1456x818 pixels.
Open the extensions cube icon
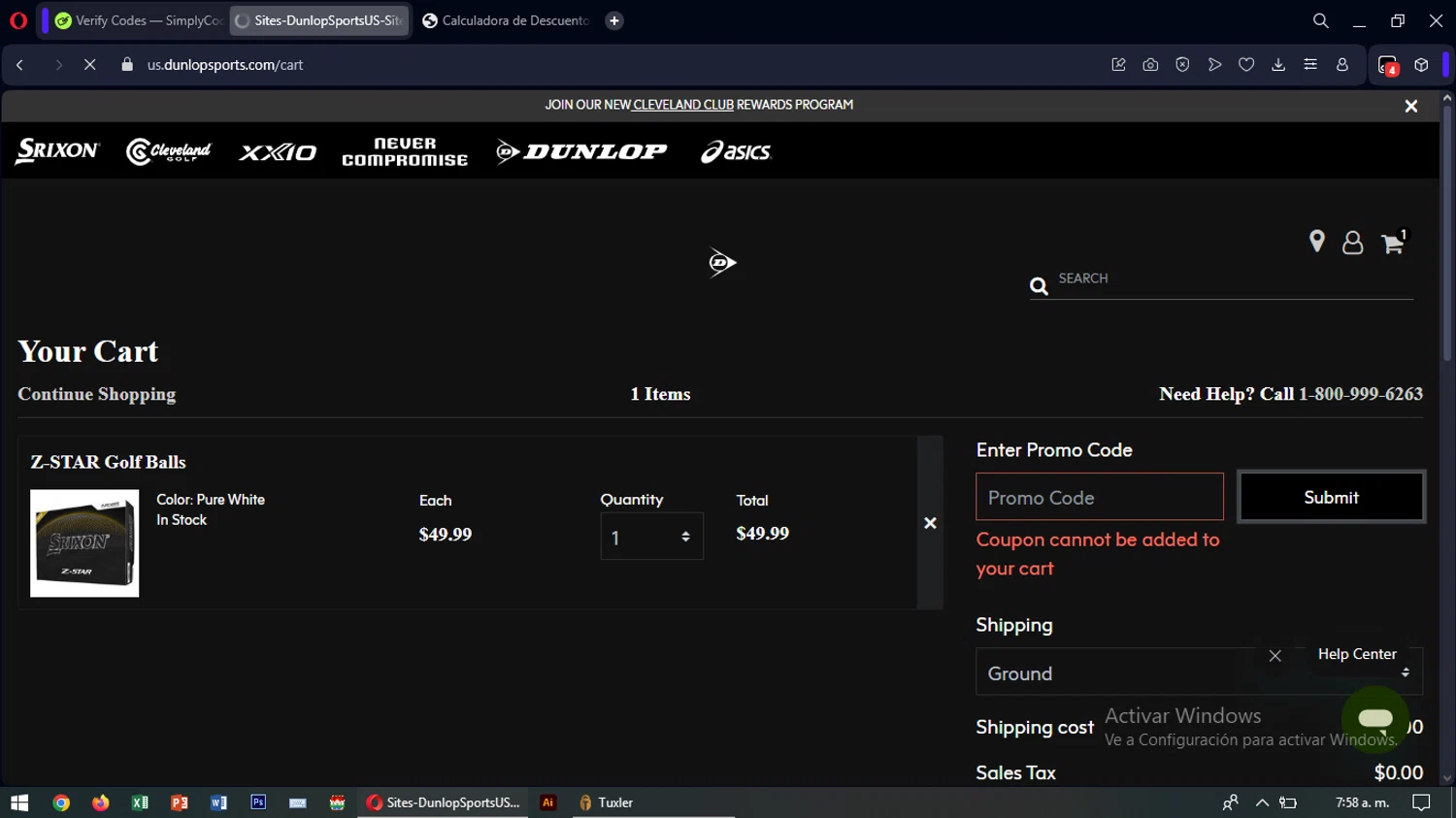[1421, 65]
